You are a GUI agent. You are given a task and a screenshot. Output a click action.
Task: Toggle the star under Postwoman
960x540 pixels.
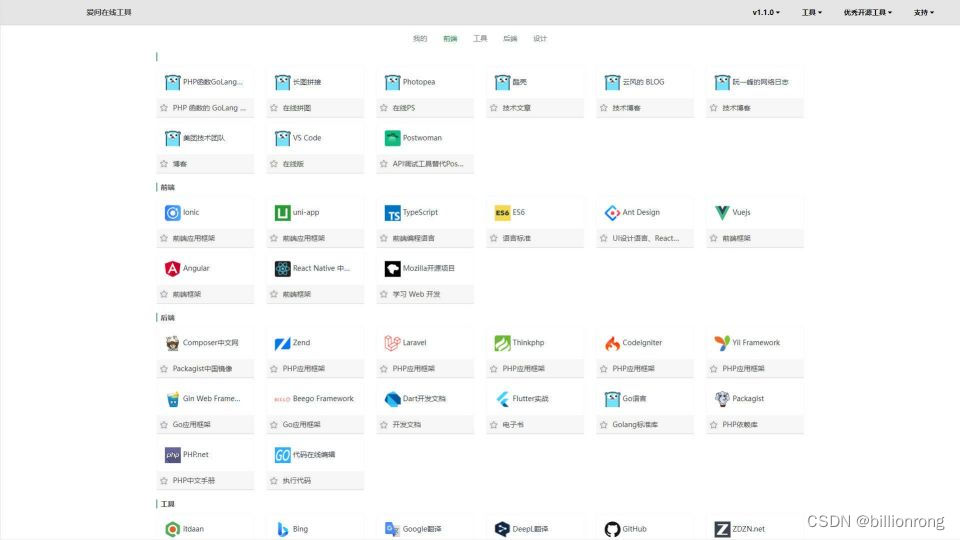(384, 163)
